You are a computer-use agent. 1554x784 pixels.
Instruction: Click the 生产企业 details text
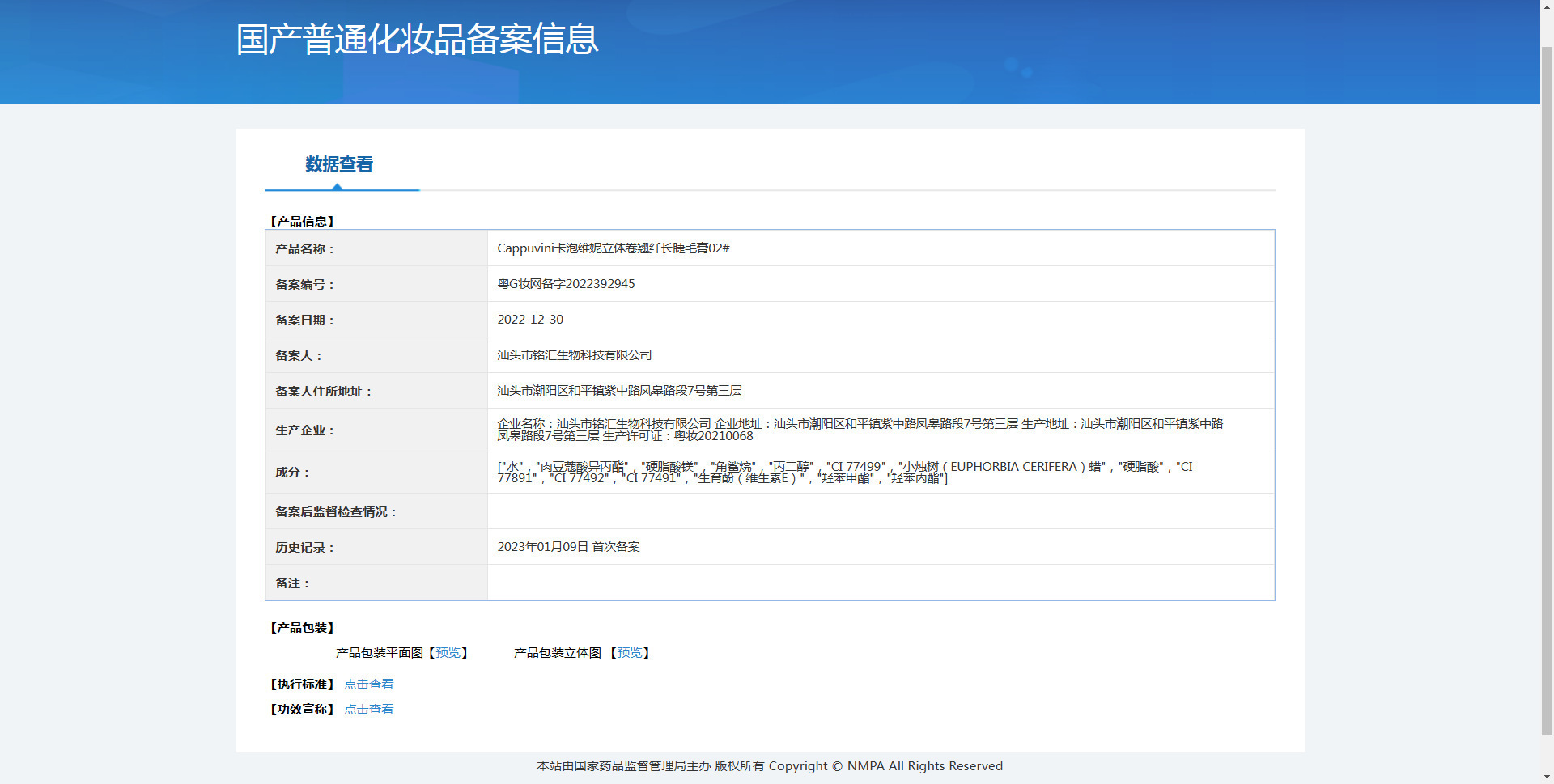(860, 430)
